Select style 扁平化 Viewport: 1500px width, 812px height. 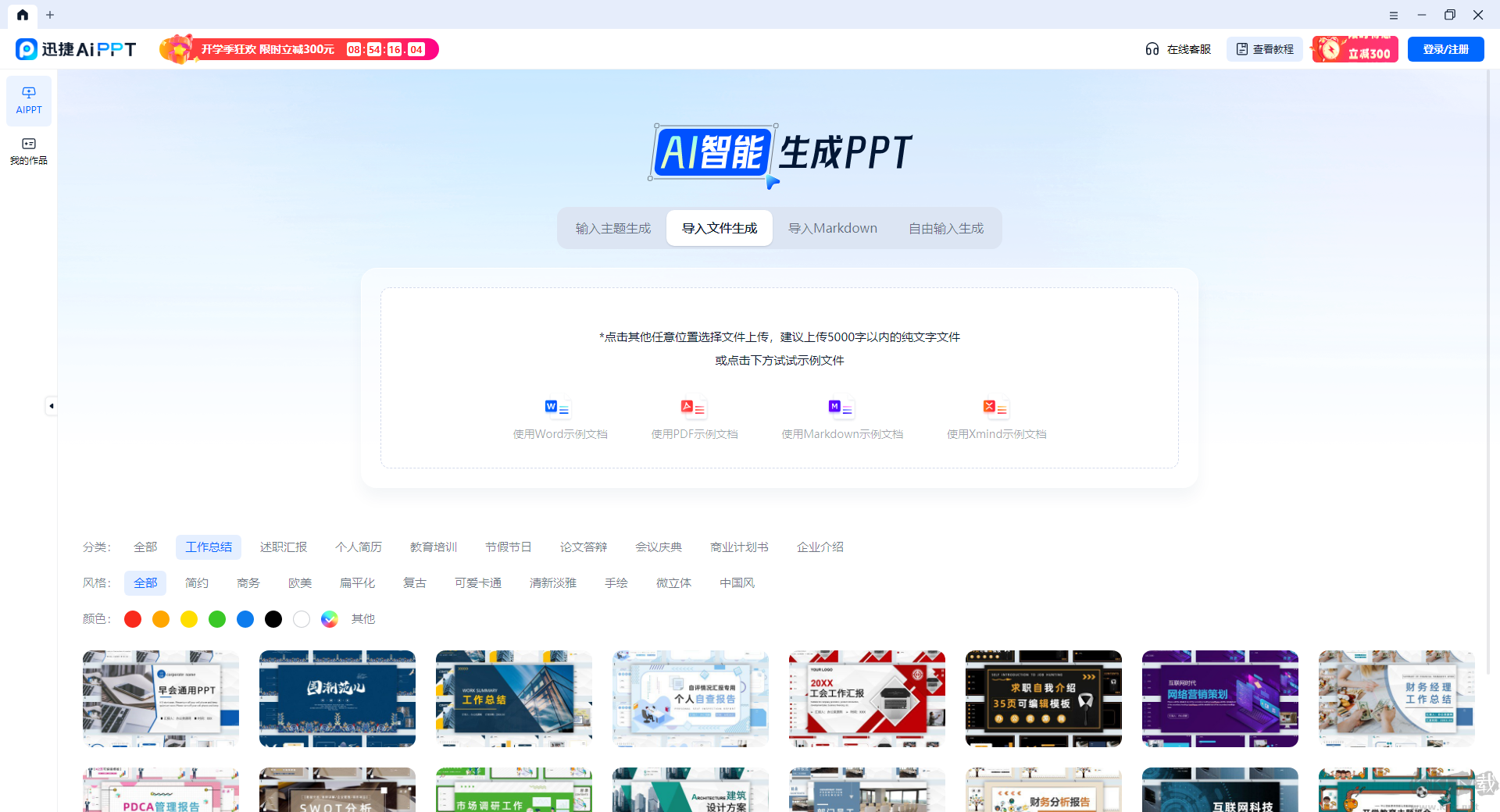(x=358, y=583)
